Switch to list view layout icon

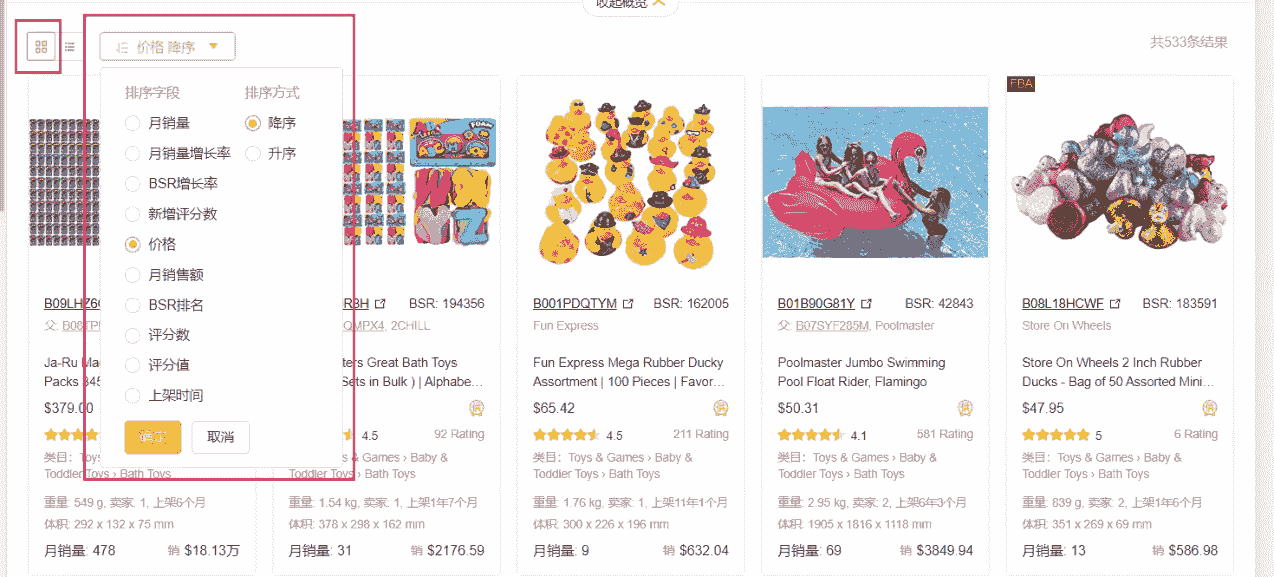tap(70, 46)
